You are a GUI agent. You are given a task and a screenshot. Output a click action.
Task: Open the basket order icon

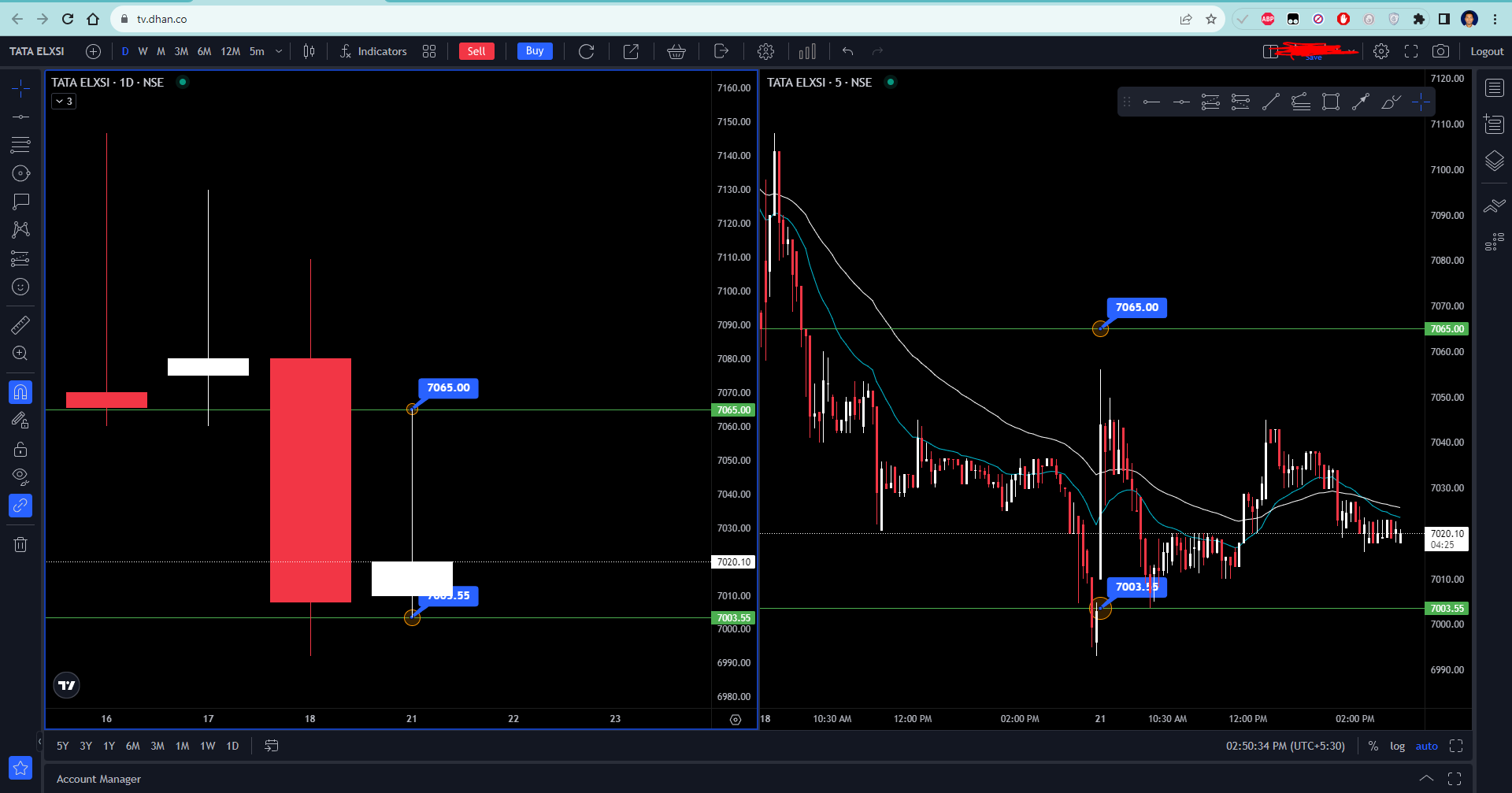tap(676, 51)
